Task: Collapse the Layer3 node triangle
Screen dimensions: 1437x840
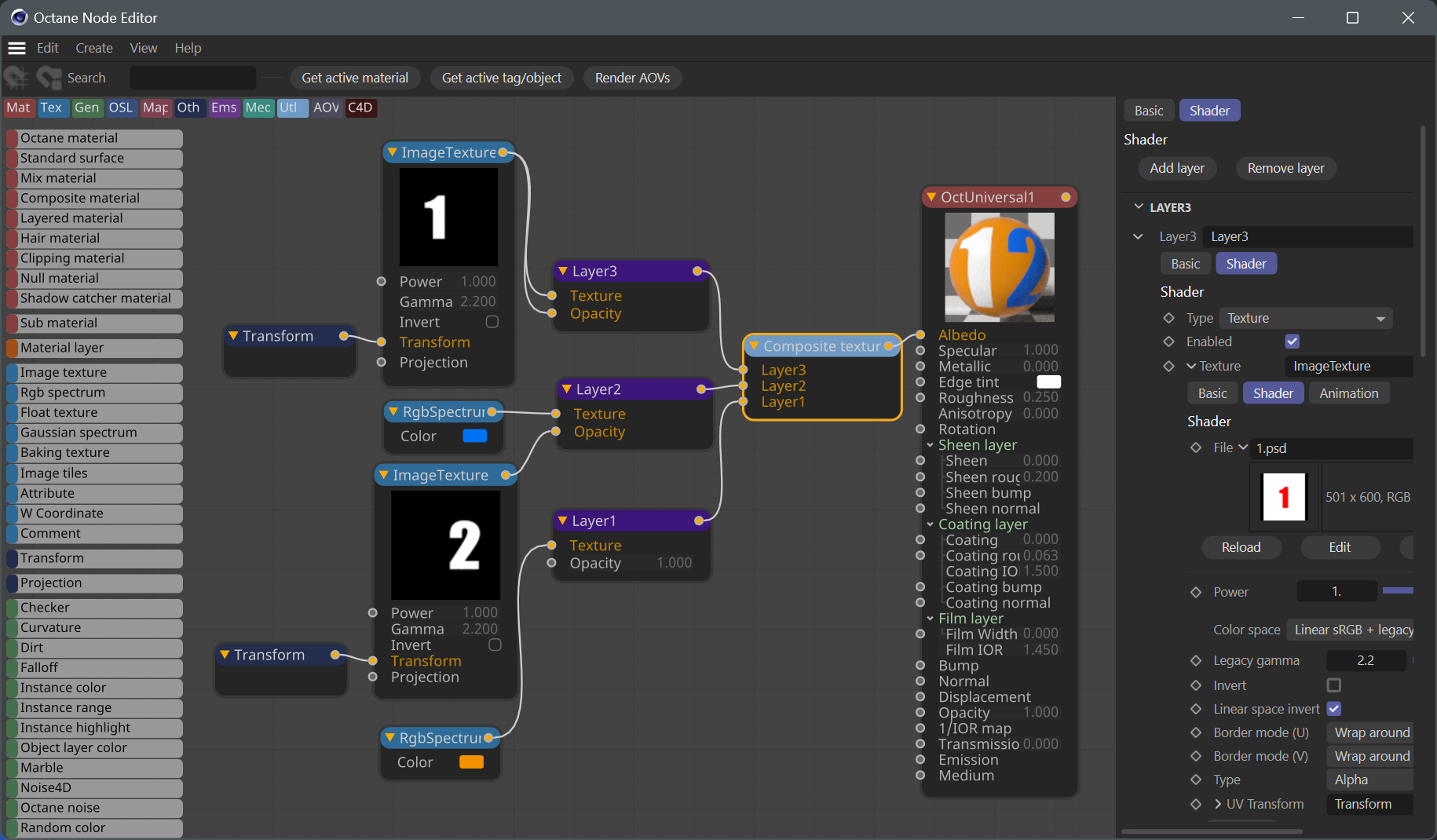Action: (x=562, y=271)
